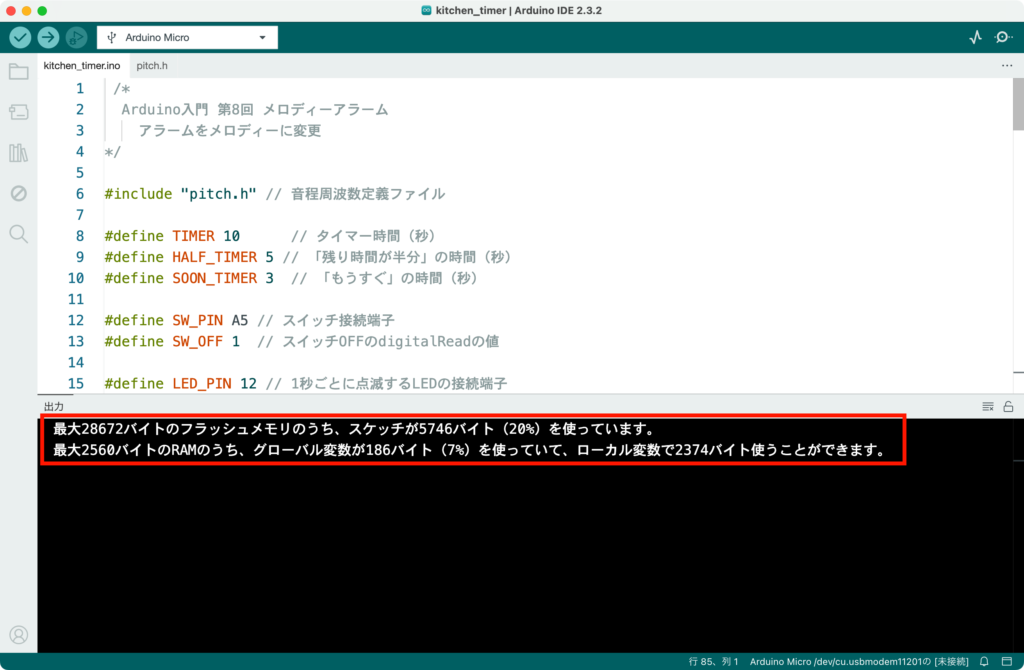
Task: Click the Arduino入門 第8回 comment line
Action: (255, 110)
